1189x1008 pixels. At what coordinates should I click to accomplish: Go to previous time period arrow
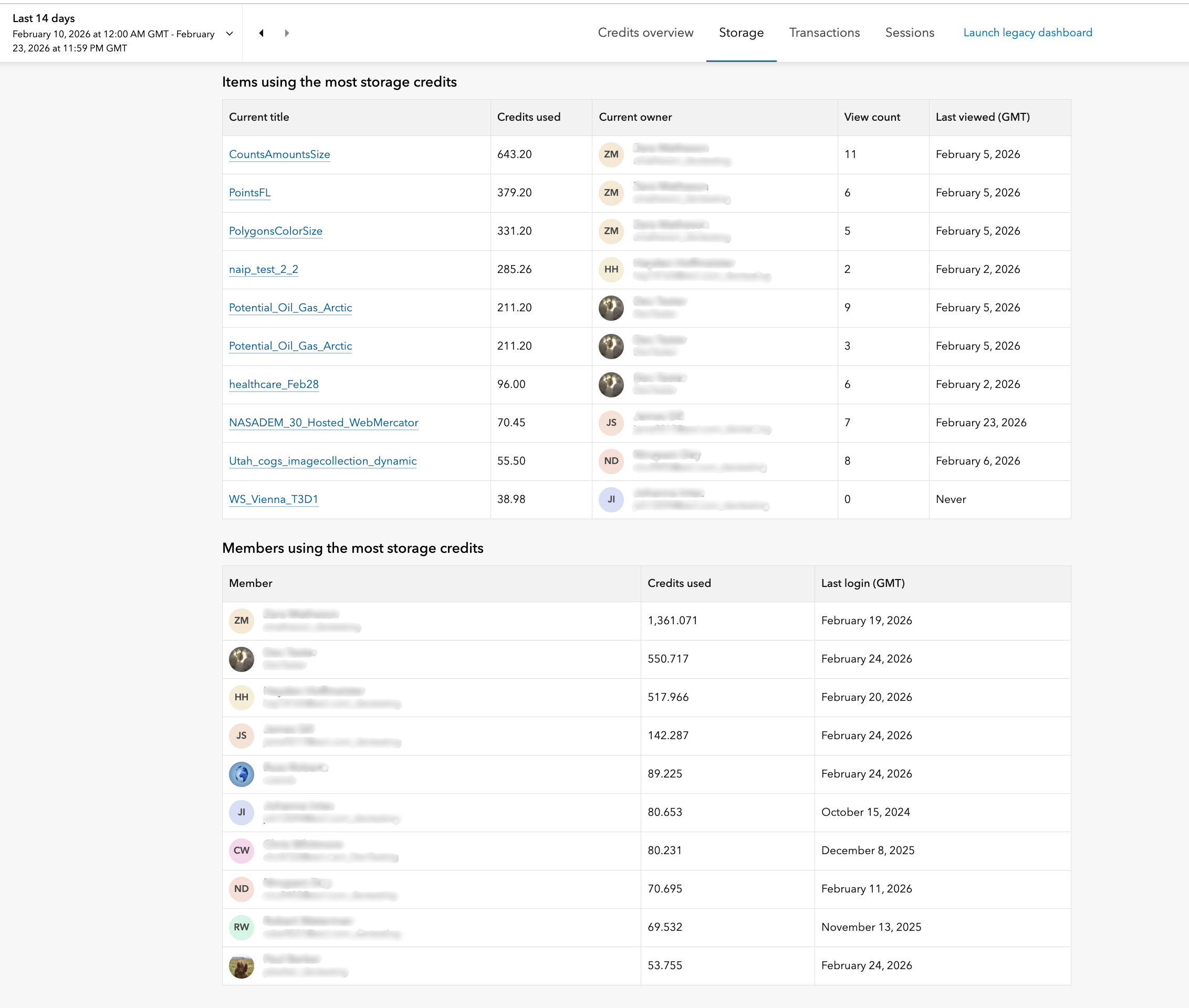tap(261, 33)
